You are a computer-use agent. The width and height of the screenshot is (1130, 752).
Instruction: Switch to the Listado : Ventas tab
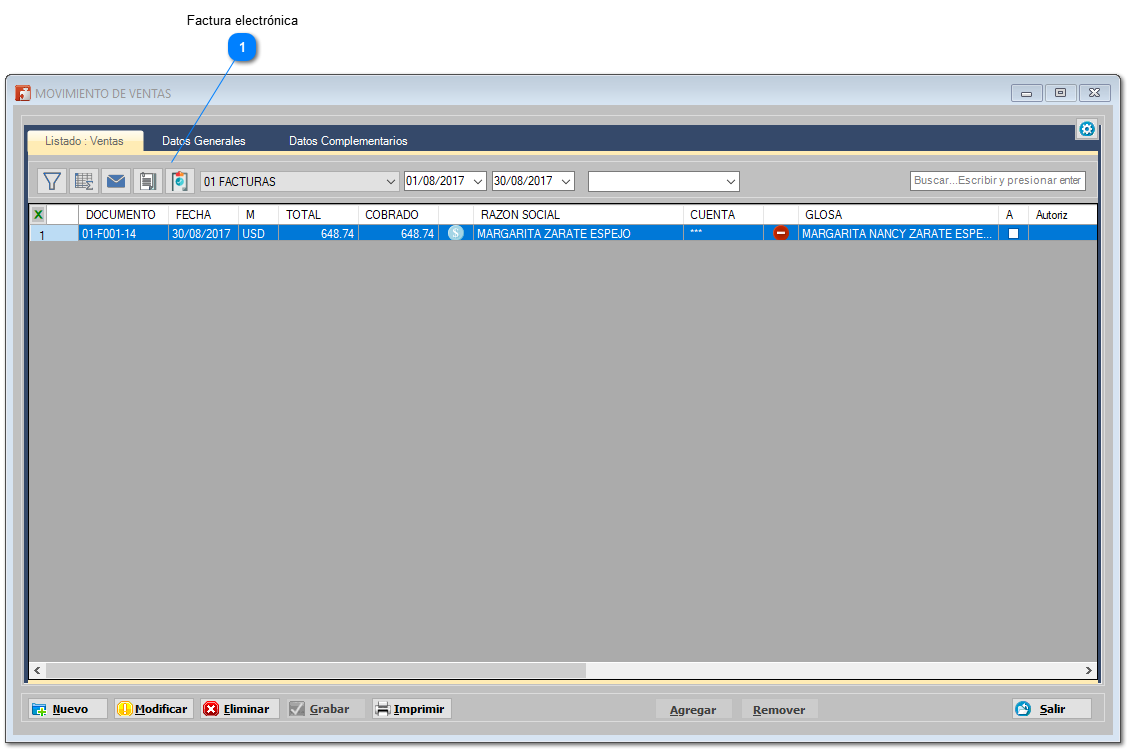tap(84, 141)
